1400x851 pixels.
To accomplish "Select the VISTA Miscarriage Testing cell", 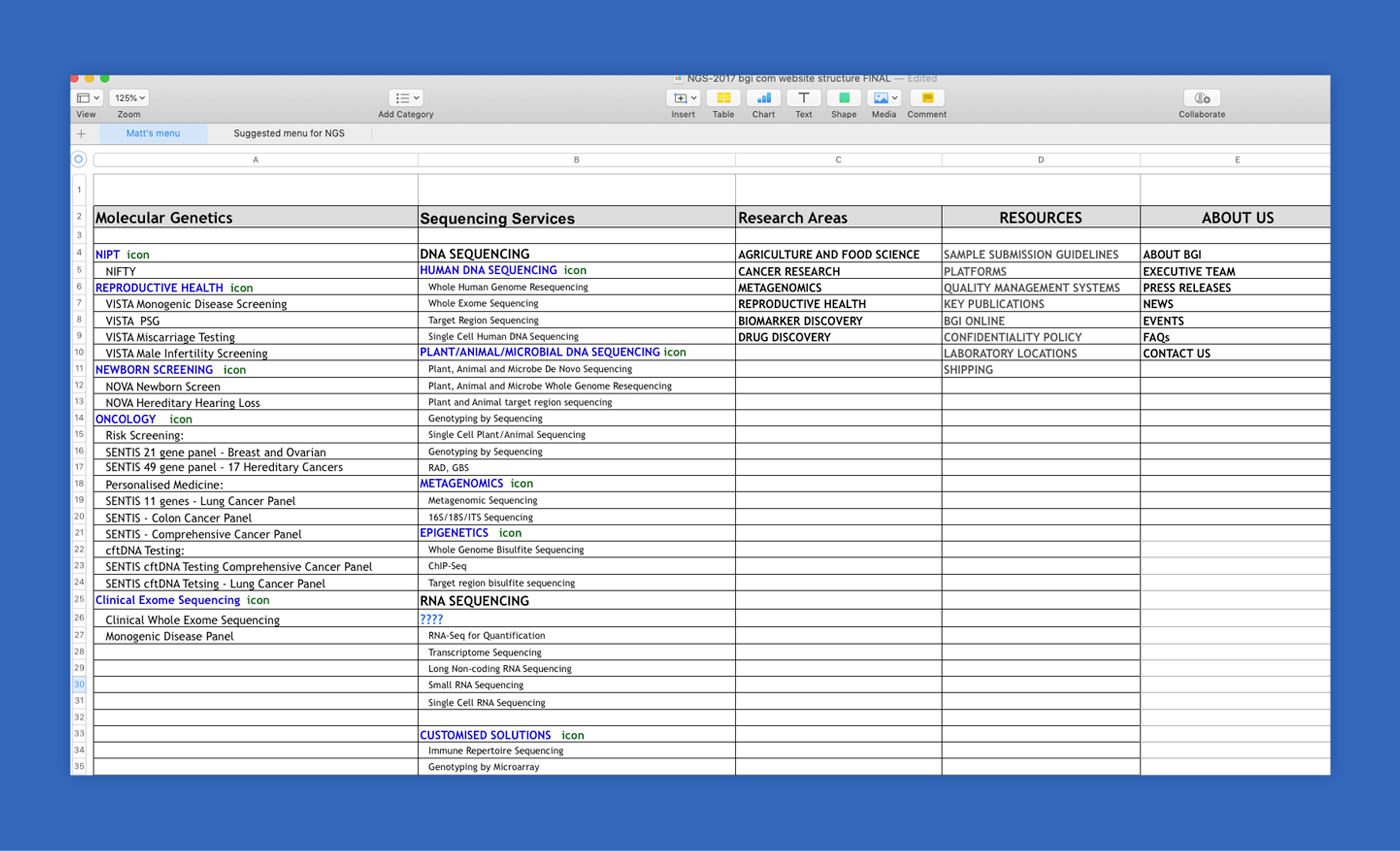I will click(256, 337).
